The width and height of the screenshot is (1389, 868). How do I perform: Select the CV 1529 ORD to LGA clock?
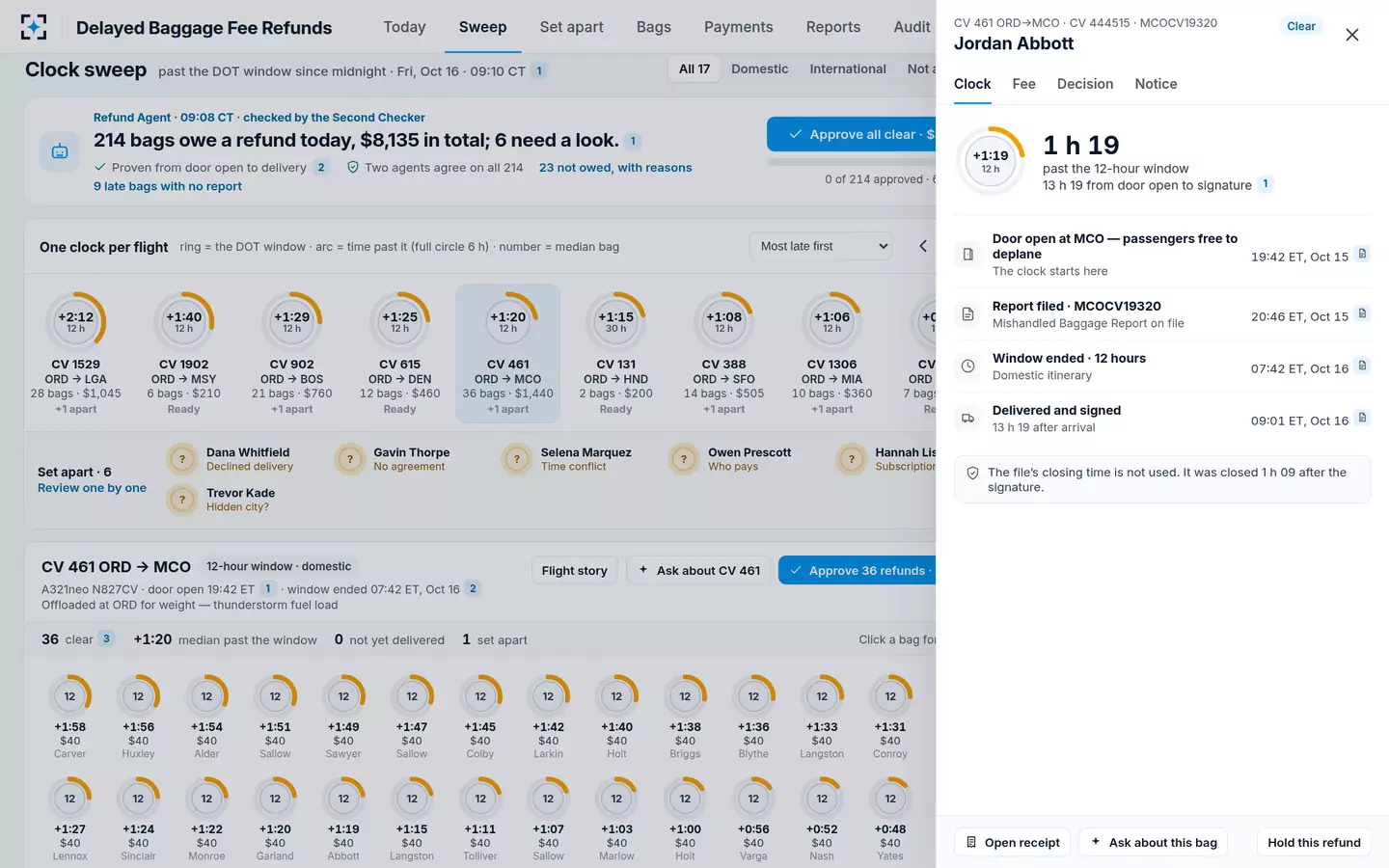tap(75, 354)
